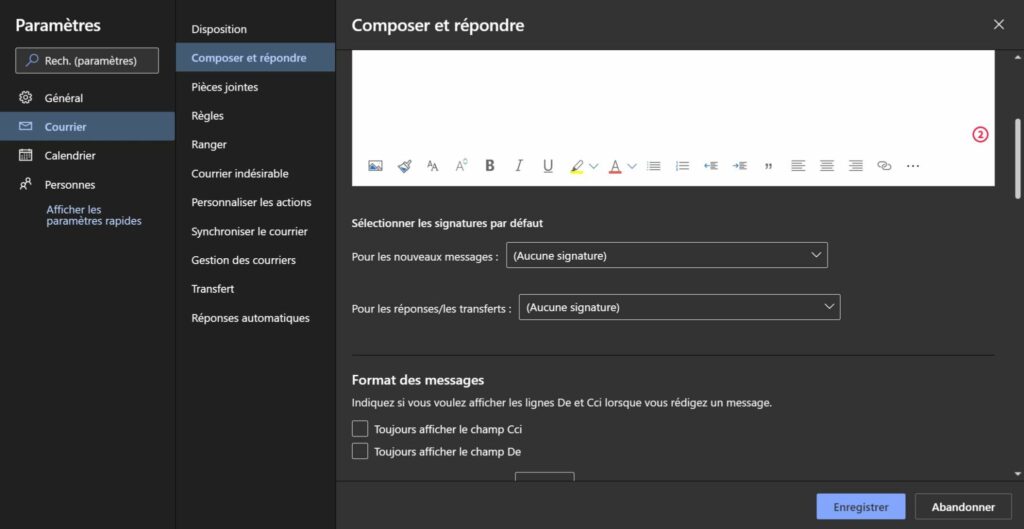Select the Personnes people icon
This screenshot has height=529, width=1024.
click(x=25, y=184)
